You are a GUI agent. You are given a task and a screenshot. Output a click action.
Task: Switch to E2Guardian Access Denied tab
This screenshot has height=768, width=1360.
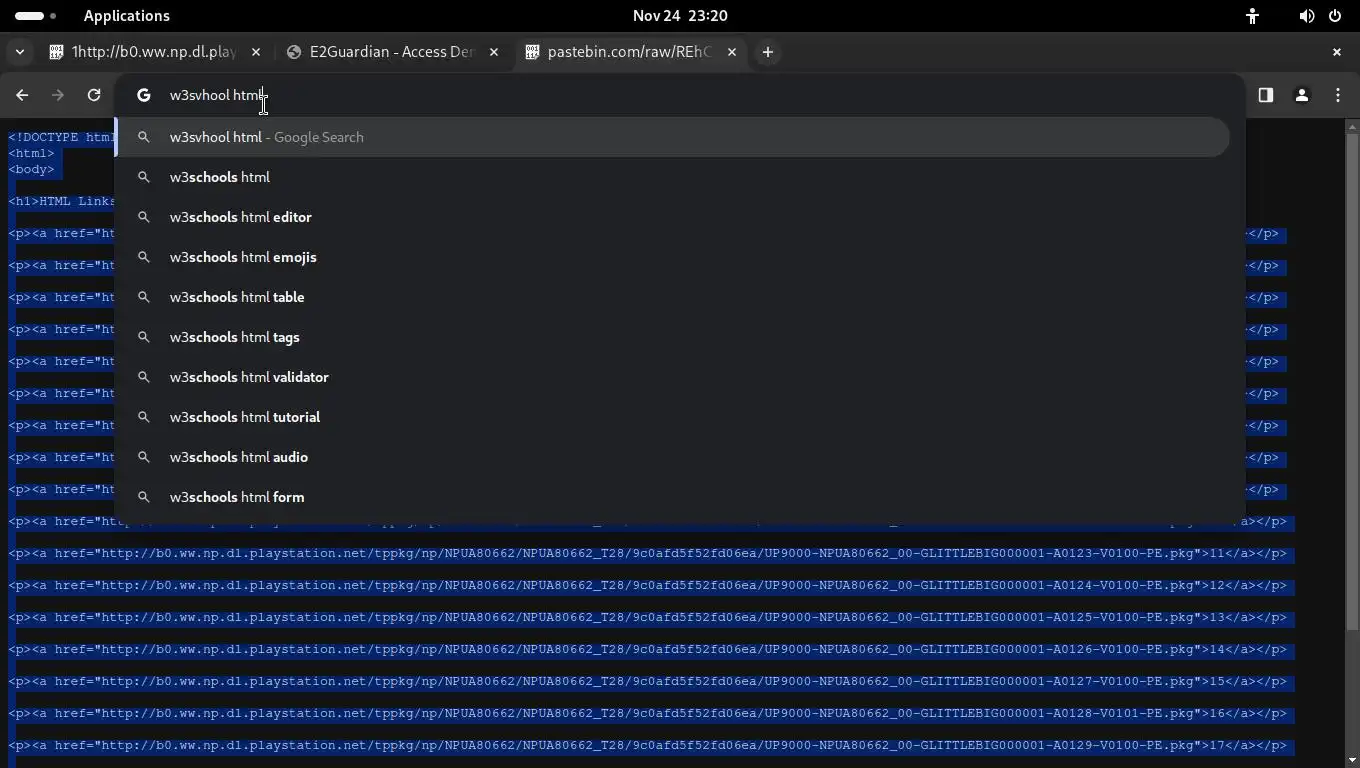pyautogui.click(x=393, y=52)
